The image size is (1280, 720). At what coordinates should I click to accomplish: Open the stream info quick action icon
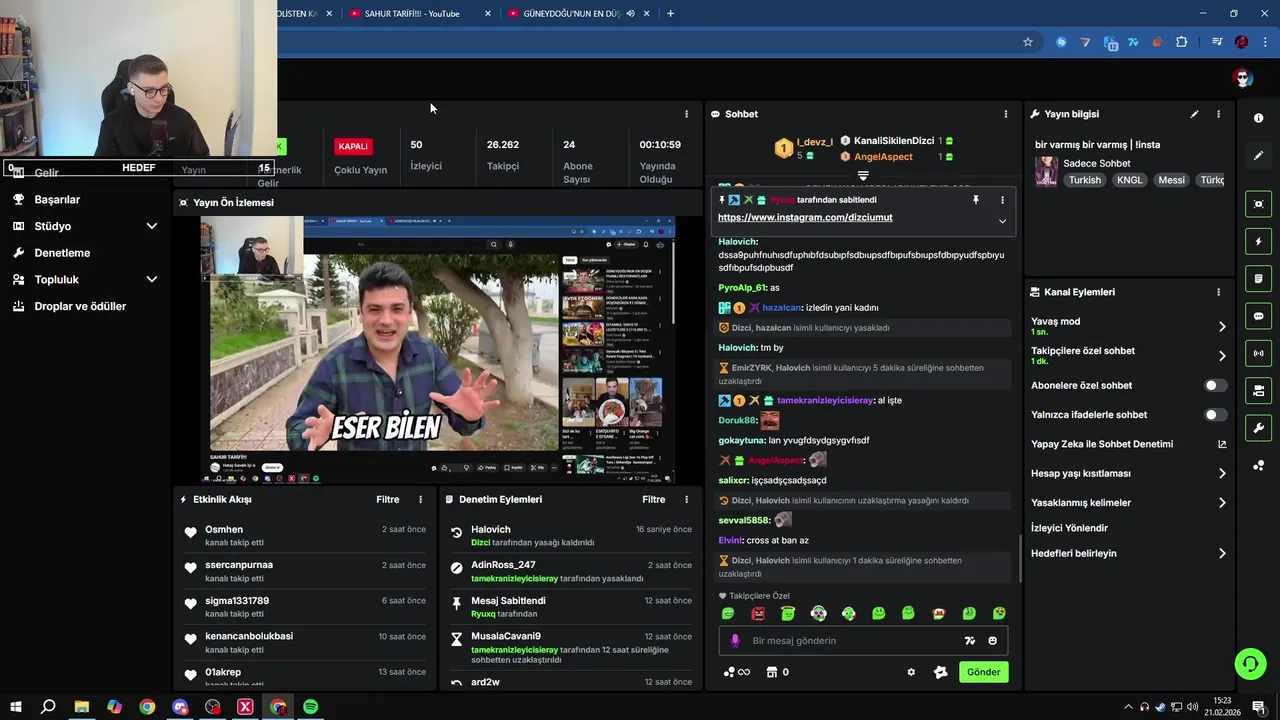click(x=1258, y=118)
